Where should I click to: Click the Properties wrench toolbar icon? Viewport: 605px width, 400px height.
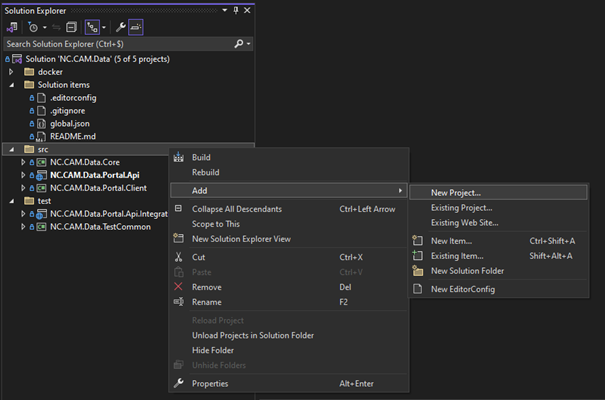(118, 27)
